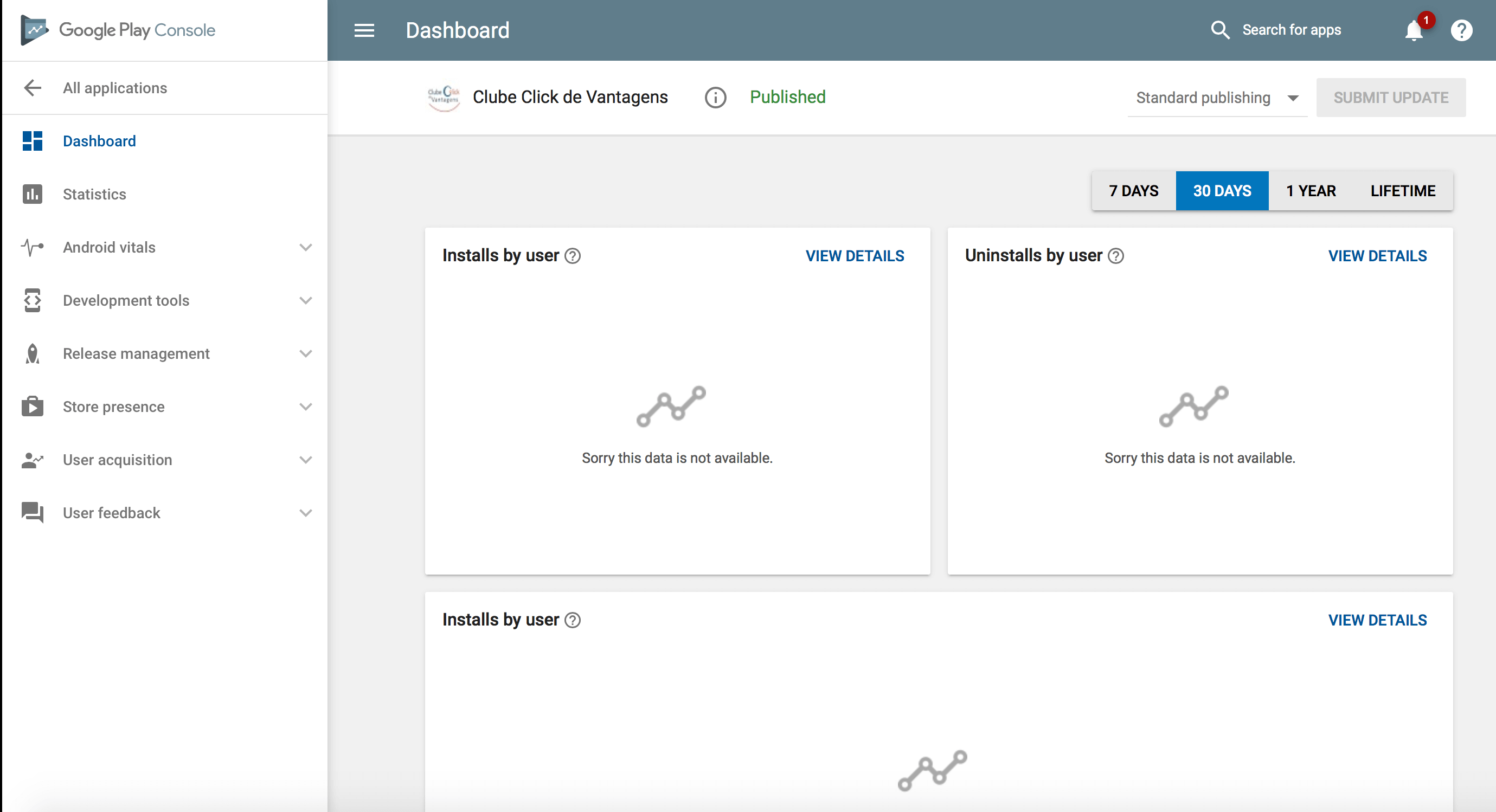Image resolution: width=1496 pixels, height=812 pixels.
Task: Select the 7 DAYS time range
Action: (x=1133, y=191)
